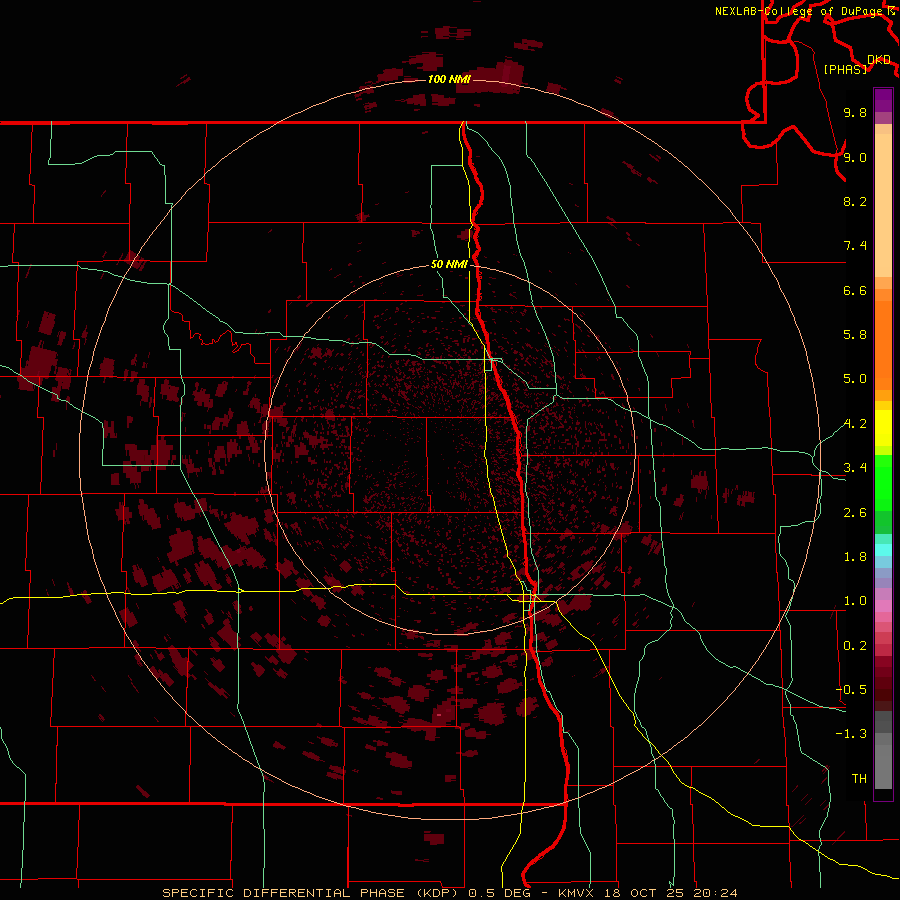Pick the gray band near TH on the scale

[883, 766]
